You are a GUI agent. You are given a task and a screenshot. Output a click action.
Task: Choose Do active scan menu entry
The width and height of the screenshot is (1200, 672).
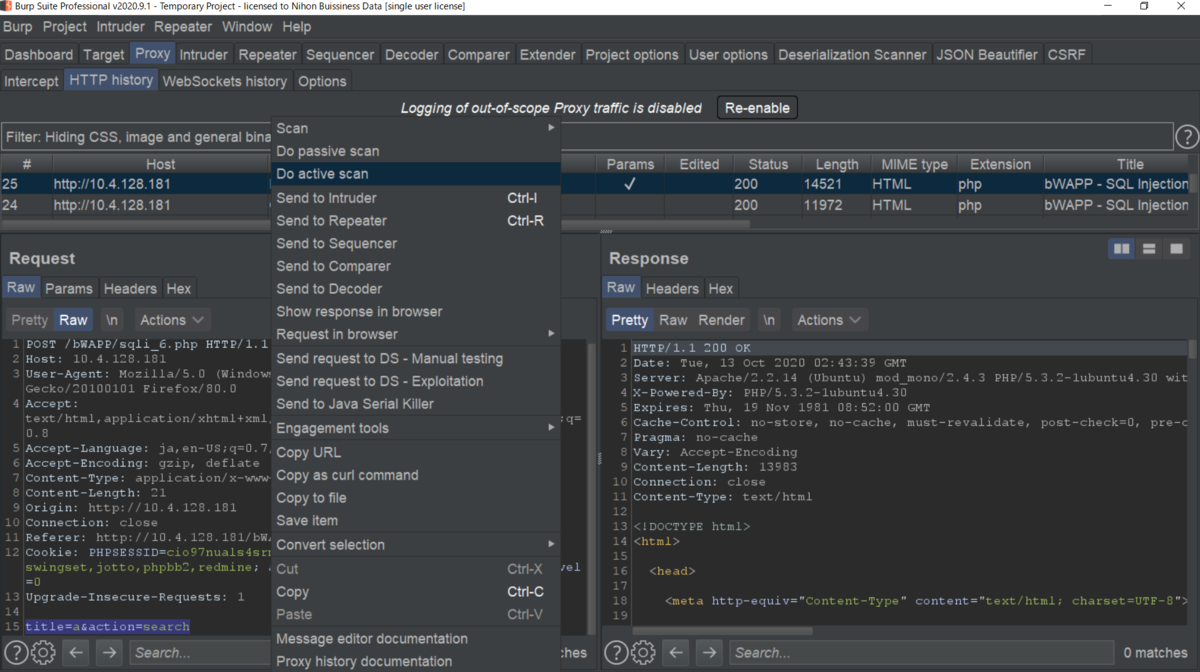415,174
